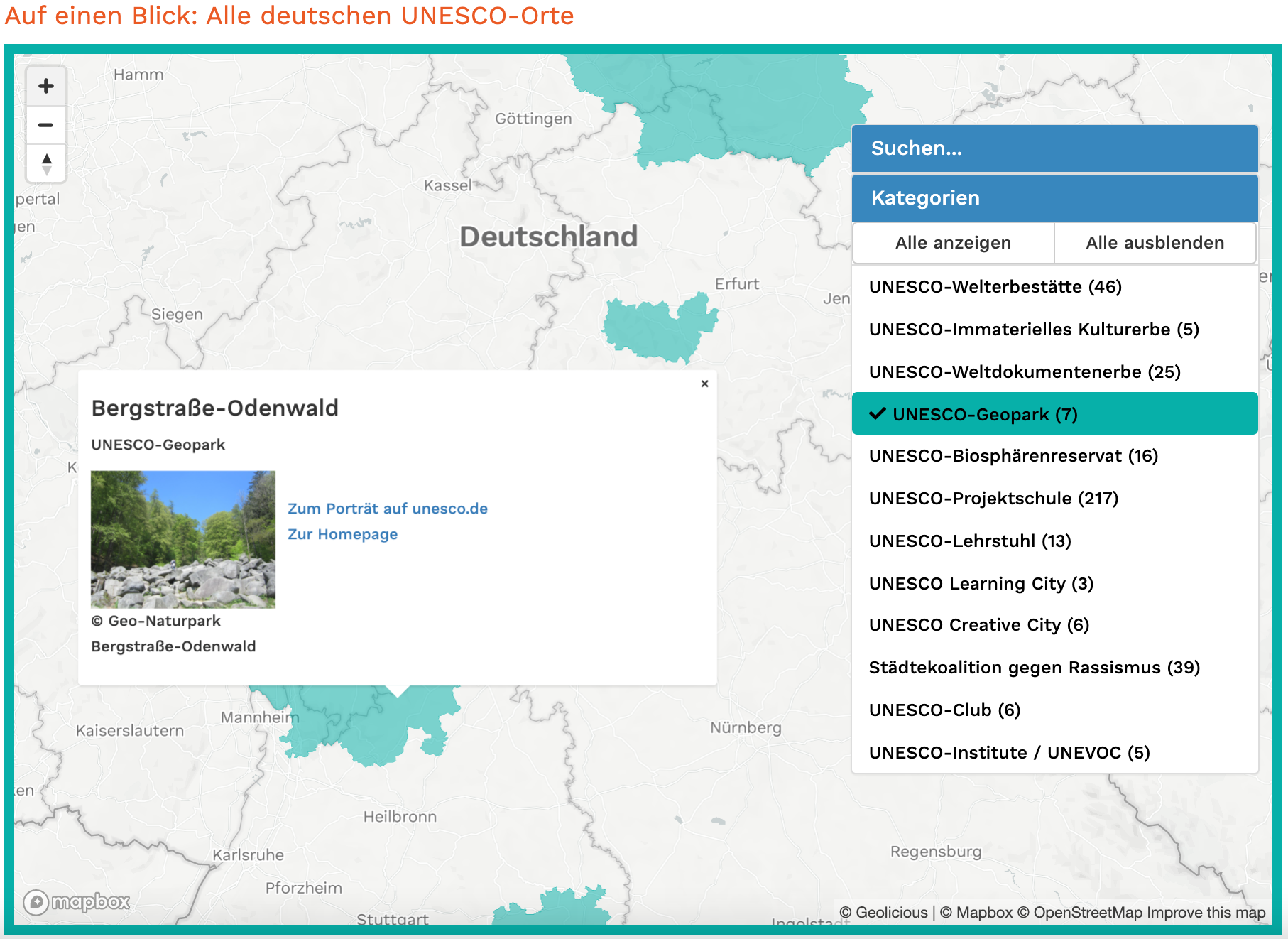The image size is (1288, 939).
Task: Toggle UNESCO-Projektschule category
Action: tap(993, 499)
